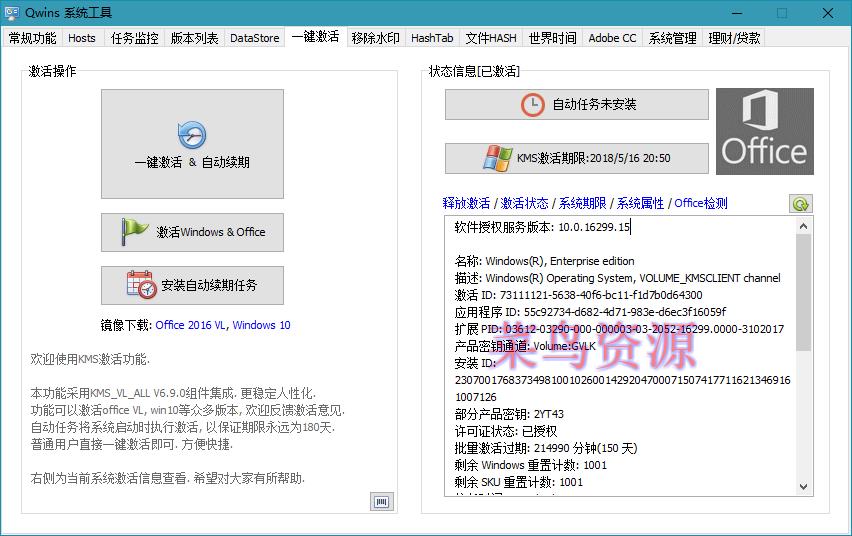Click the scroll down arrow in status box

click(x=804, y=487)
